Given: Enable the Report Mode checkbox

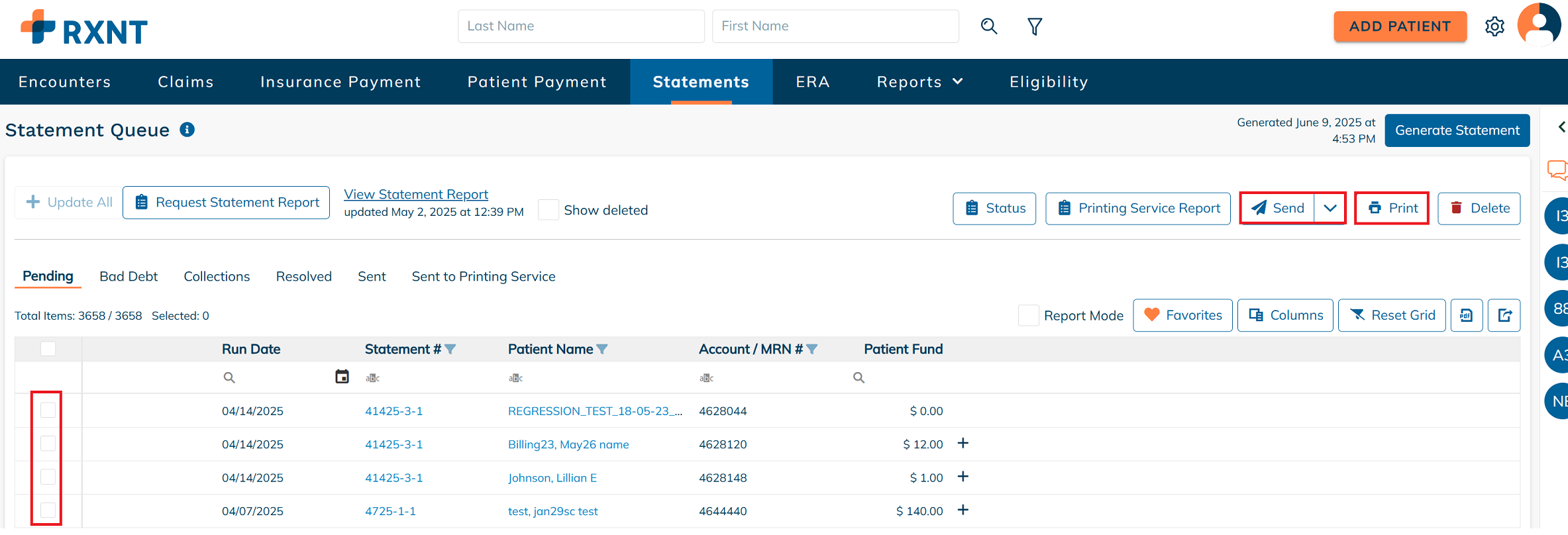Looking at the screenshot, I should 1028,315.
